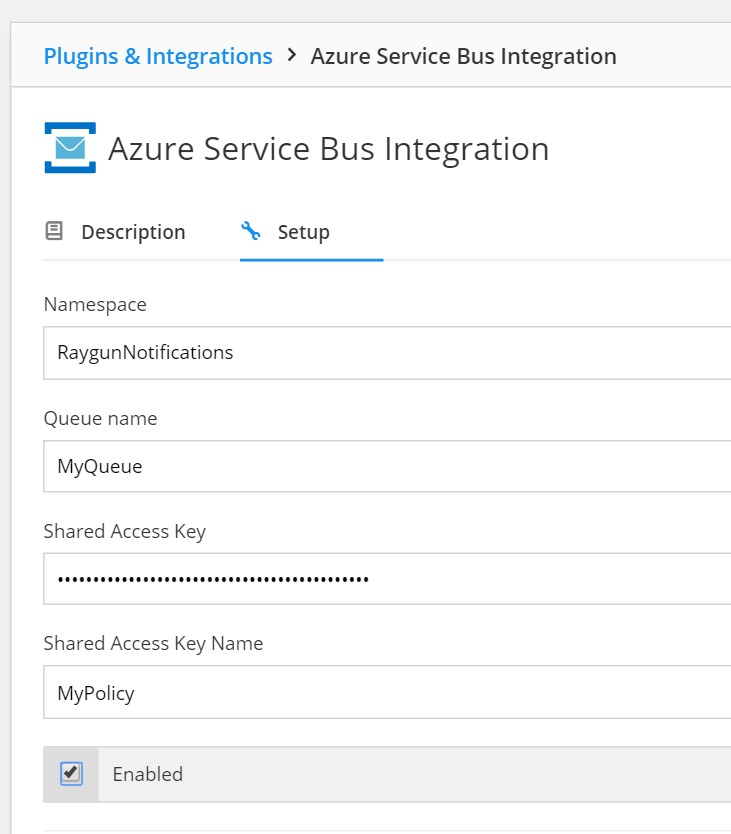Click the breadcrumb chevron separator
Image resolution: width=731 pixels, height=834 pixels.
(291, 55)
